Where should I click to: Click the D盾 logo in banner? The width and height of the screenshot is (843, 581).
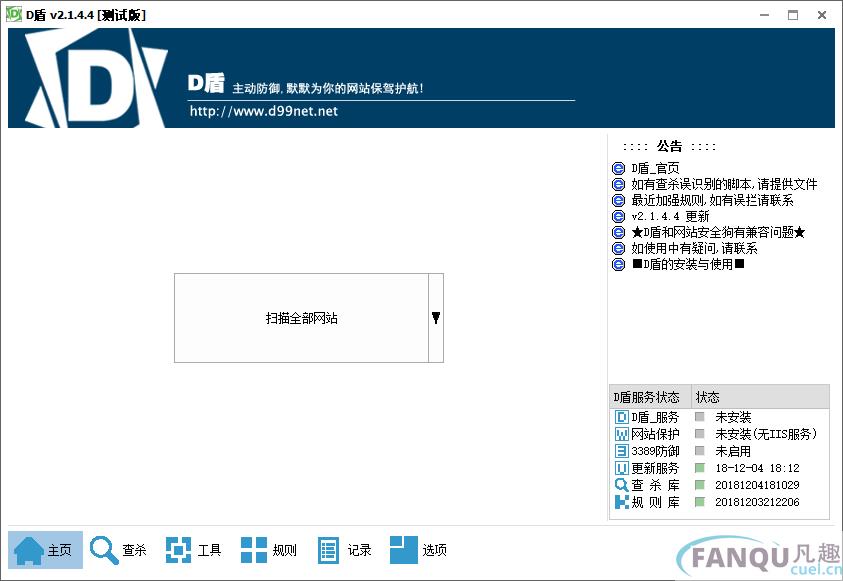click(x=97, y=78)
